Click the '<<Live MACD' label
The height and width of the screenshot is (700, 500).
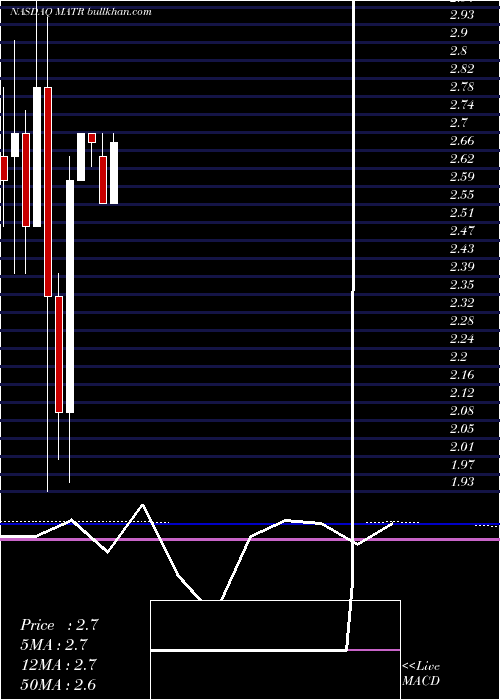pos(421,673)
